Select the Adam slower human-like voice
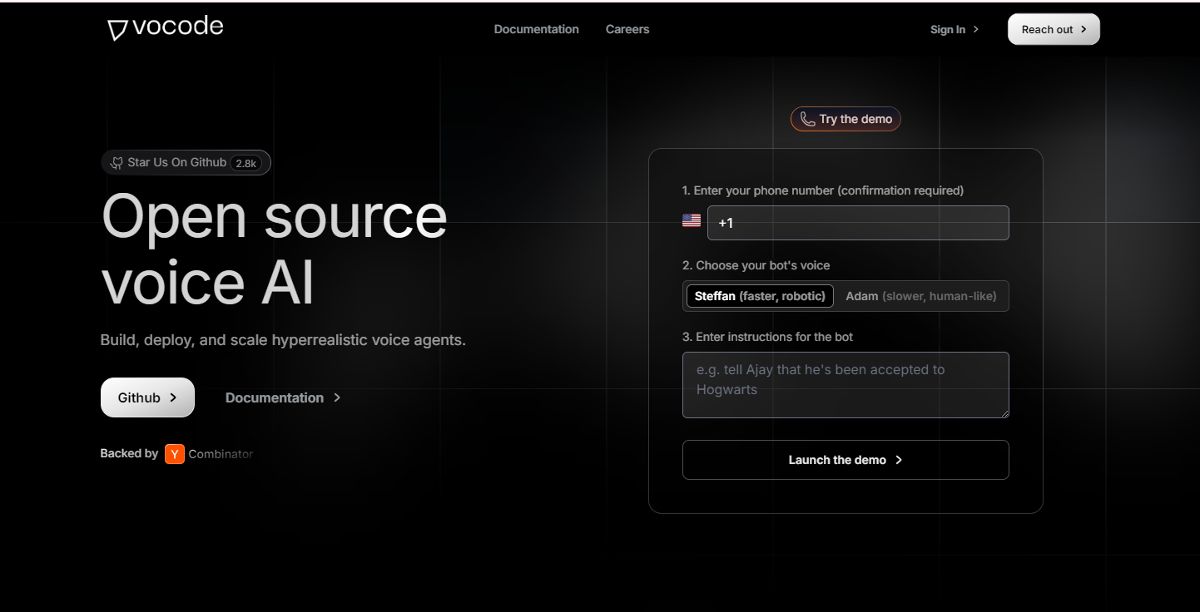 pyautogui.click(x=921, y=295)
